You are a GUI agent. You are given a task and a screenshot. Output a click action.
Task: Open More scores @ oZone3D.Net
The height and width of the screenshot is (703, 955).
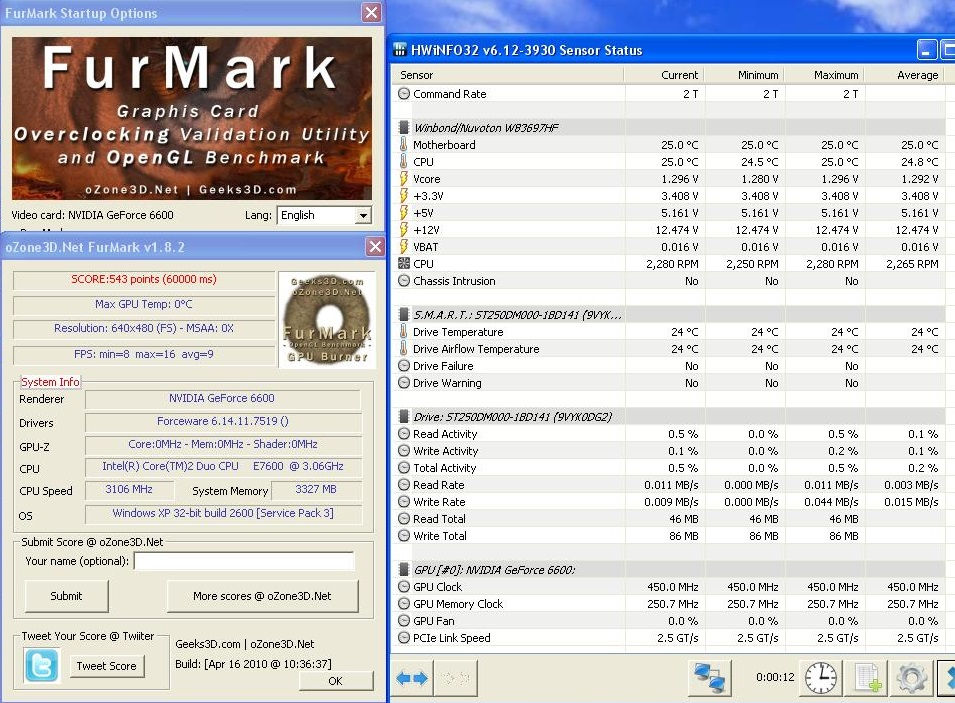coord(263,596)
